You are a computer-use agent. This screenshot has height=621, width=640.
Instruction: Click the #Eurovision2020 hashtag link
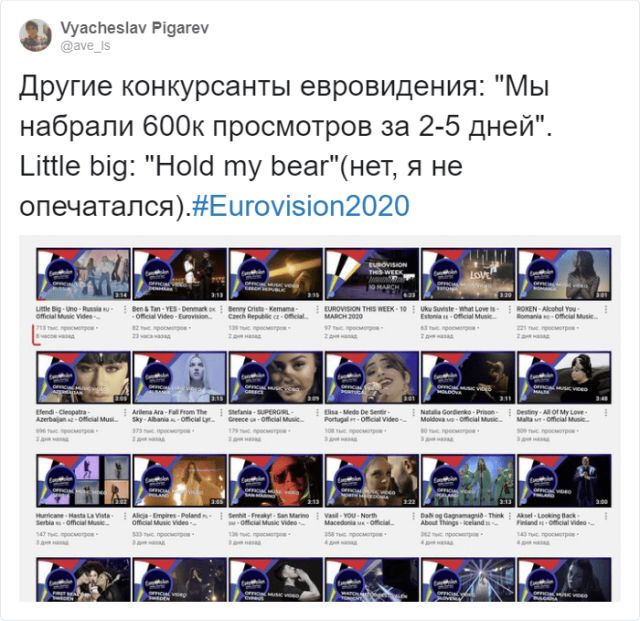point(300,206)
